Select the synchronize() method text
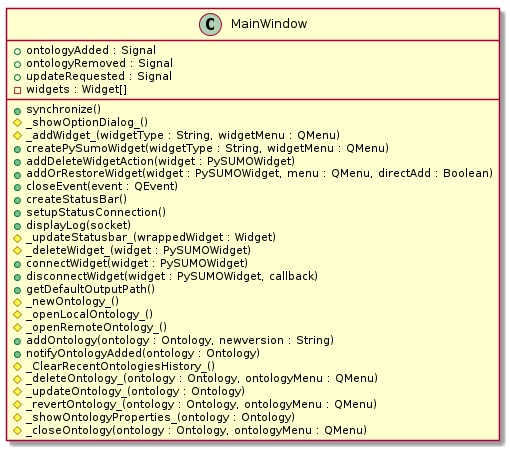Screen dimensions: 510x451 [64, 109]
